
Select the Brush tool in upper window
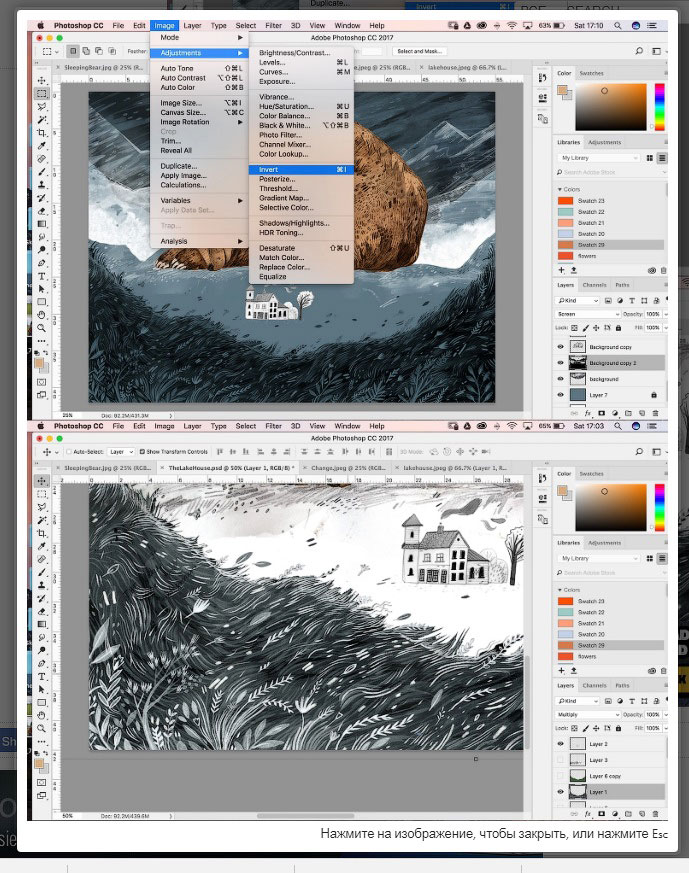[42, 172]
